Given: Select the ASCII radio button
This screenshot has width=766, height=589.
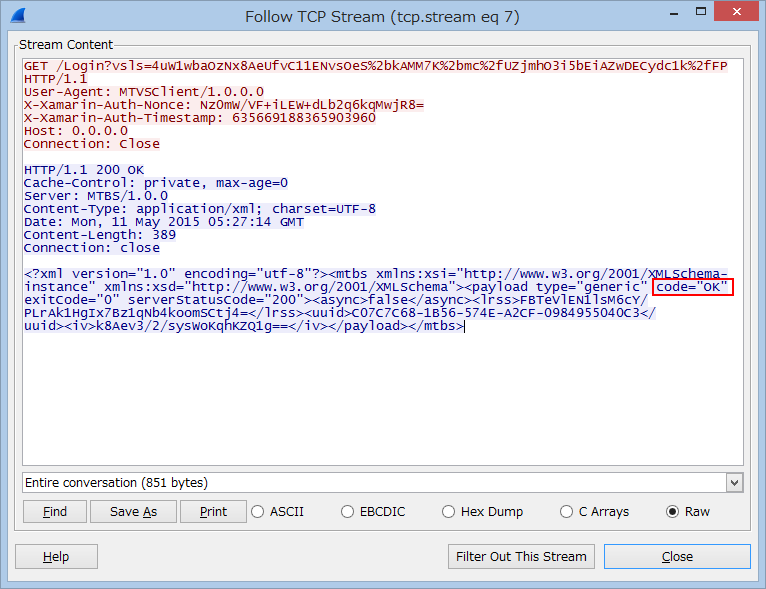Looking at the screenshot, I should [x=257, y=511].
